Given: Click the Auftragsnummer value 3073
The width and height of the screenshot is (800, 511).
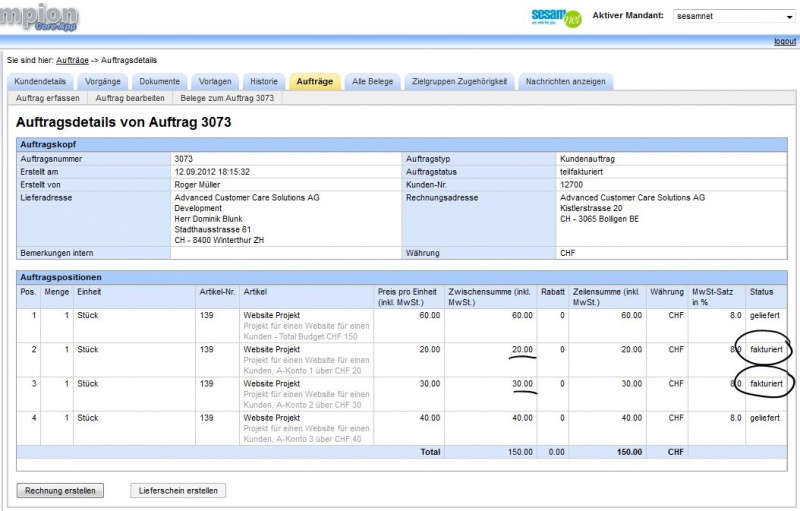Looking at the screenshot, I should [x=184, y=159].
